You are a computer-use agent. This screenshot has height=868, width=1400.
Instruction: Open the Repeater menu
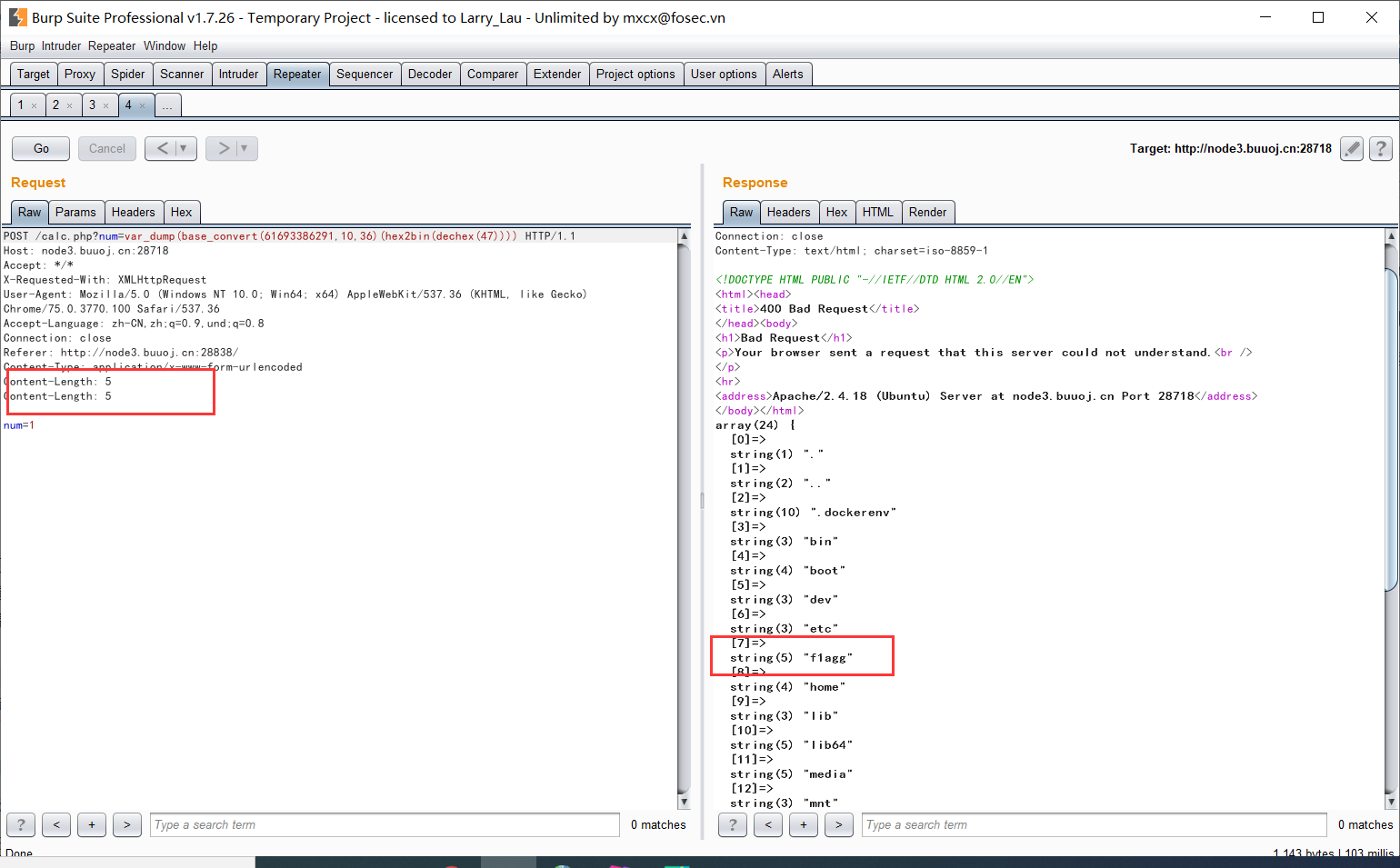point(112,45)
